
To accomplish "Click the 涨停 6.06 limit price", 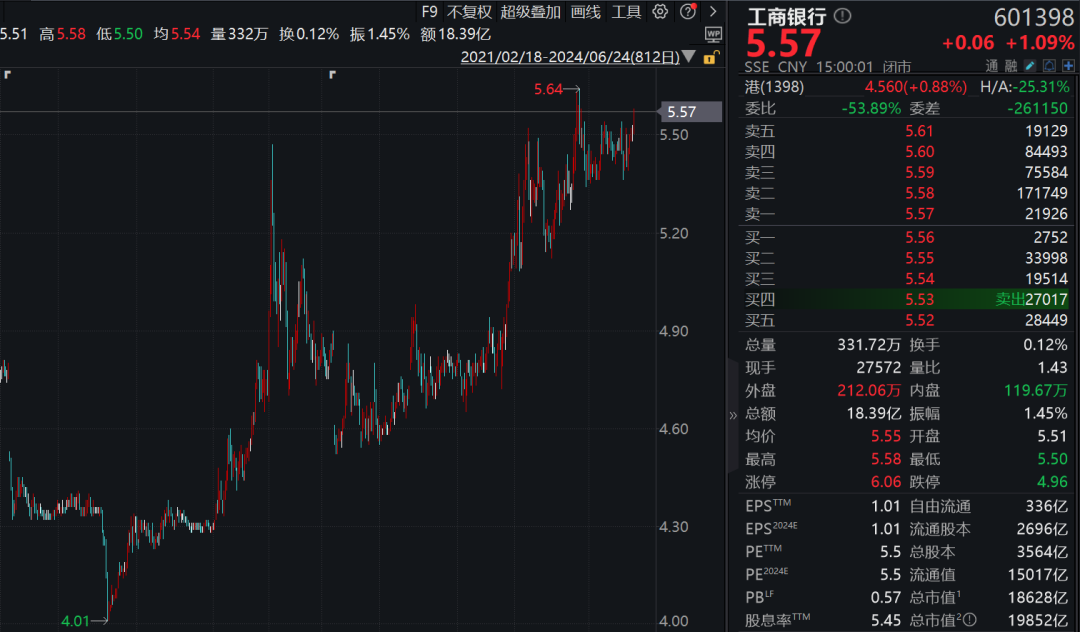I will point(886,482).
